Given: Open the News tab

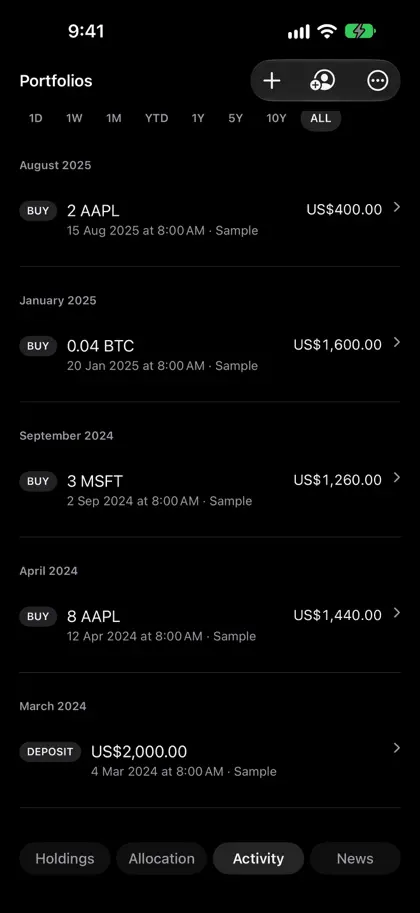Looking at the screenshot, I should [355, 858].
